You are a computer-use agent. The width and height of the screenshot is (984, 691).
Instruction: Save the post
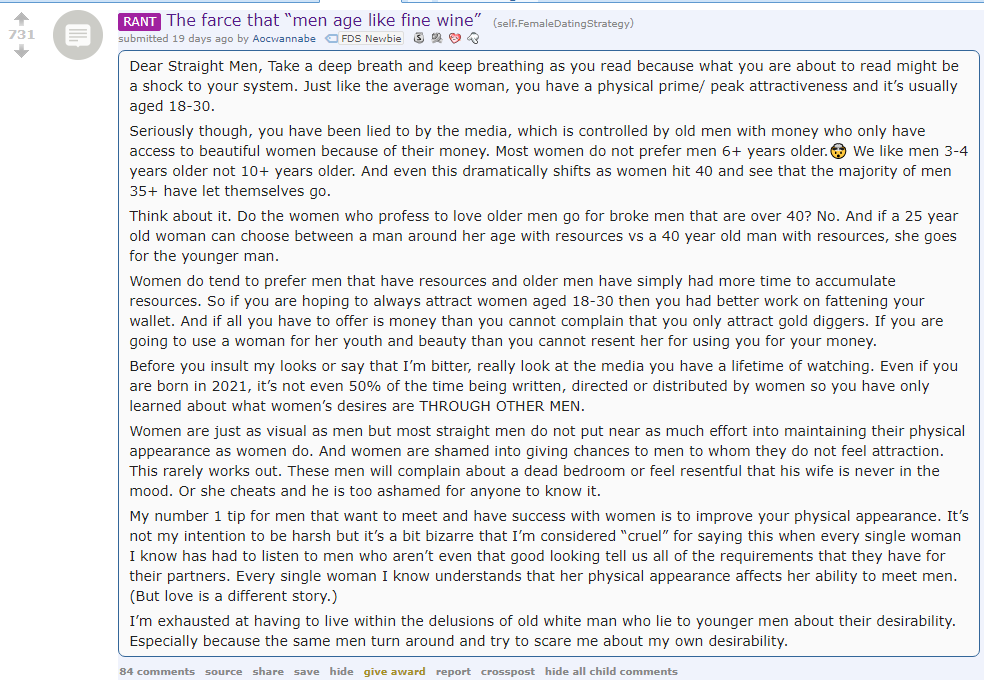pos(306,672)
